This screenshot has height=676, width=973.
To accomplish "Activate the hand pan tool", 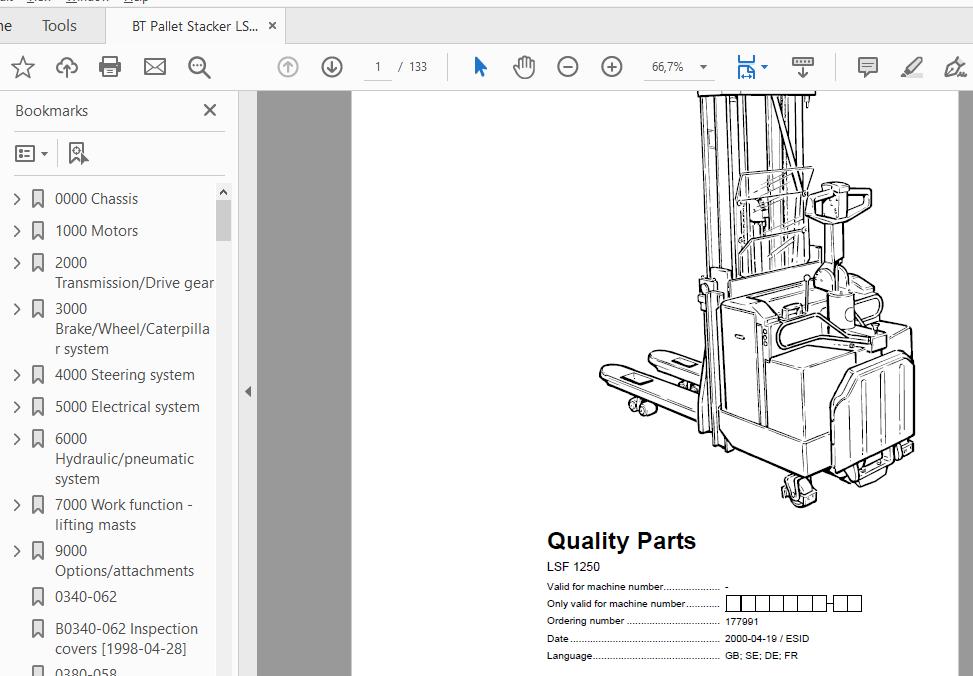I will pos(524,67).
